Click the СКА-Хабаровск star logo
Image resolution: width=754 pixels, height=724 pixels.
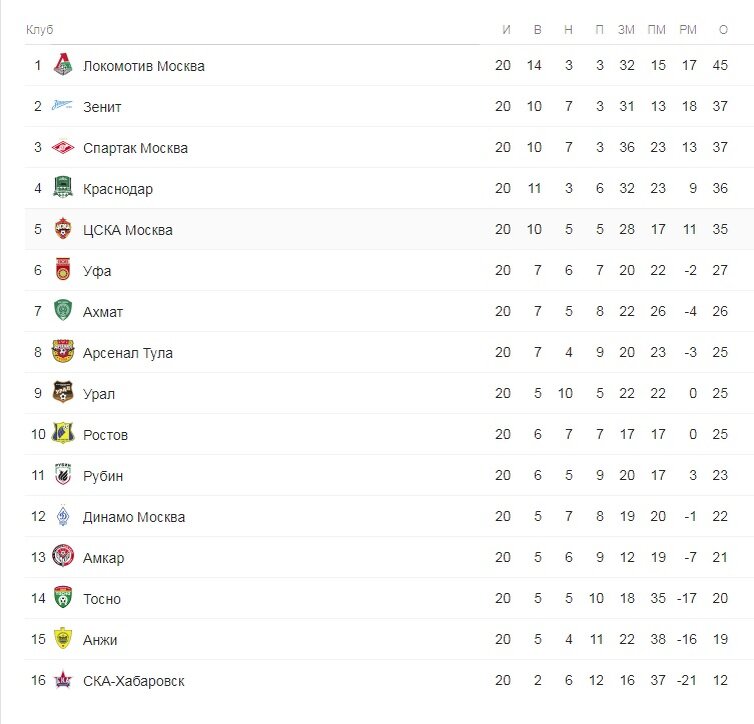point(63,680)
